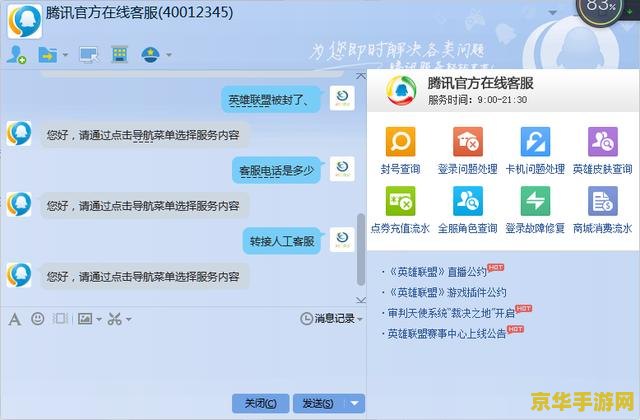This screenshot has height=420, width=640.
Task: Click the police cap report icon
Action: [x=150, y=54]
